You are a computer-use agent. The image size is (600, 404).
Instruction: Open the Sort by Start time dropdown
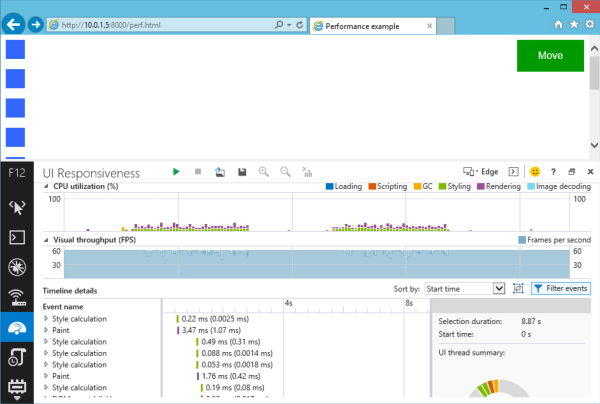[465, 288]
